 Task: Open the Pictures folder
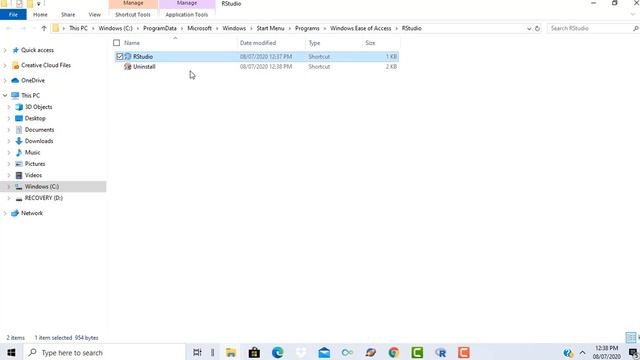tap(35, 164)
